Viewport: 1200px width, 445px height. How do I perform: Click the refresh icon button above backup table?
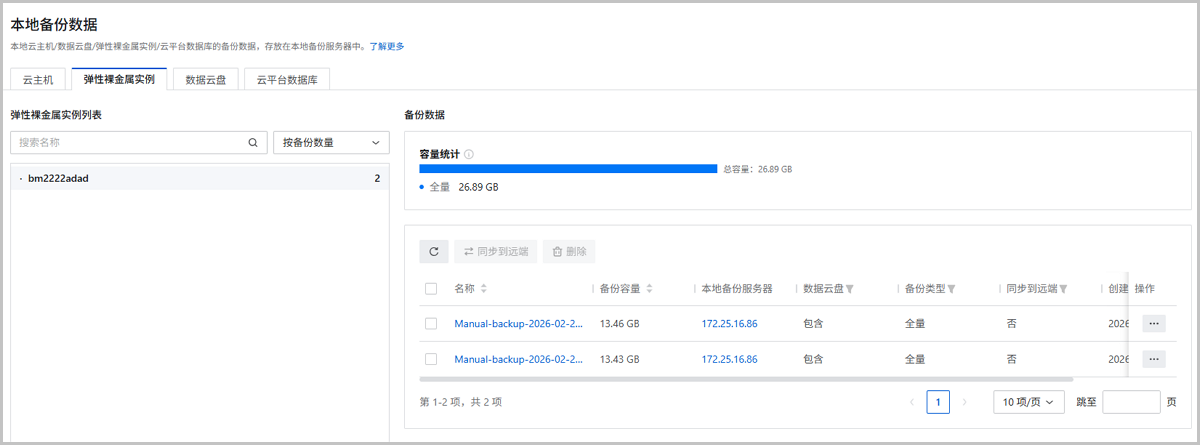click(x=433, y=252)
